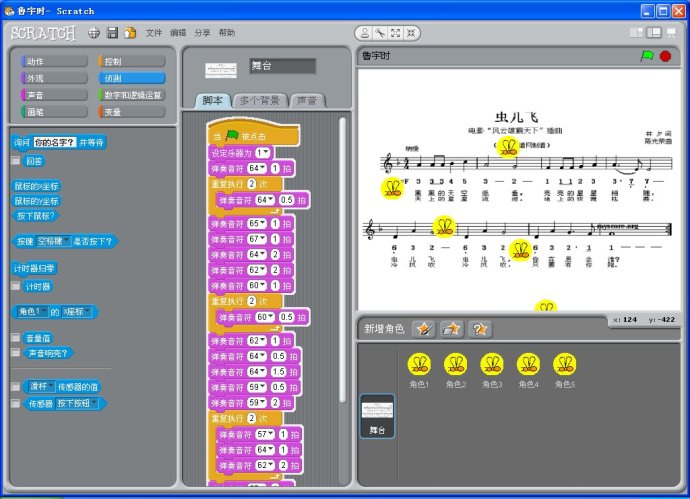This screenshot has width=690, height=499.
Task: Click the share project icon
Action: coord(130,33)
